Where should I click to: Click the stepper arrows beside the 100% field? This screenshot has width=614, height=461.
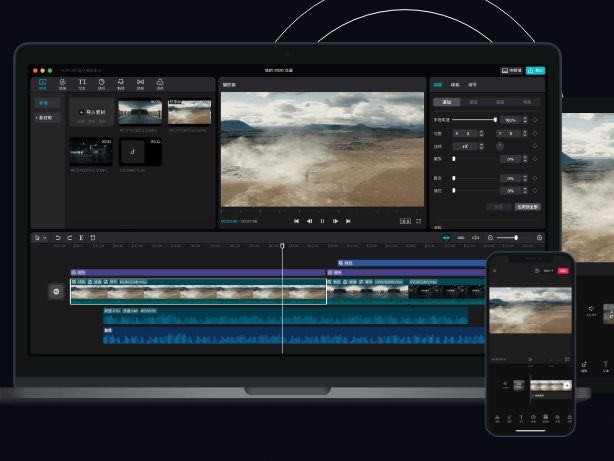click(525, 120)
